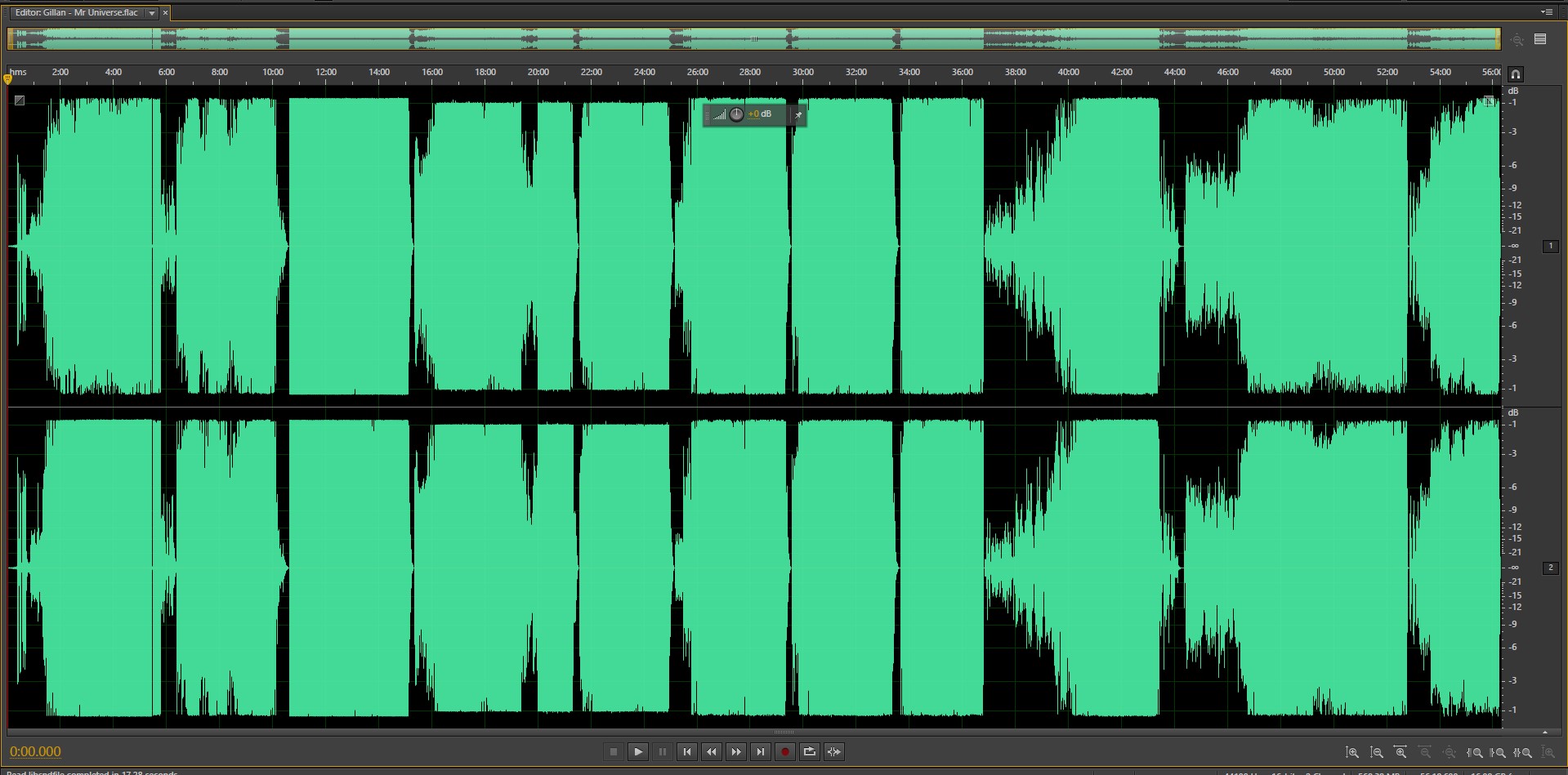Select the Gillan - Mr Universe.flac editor tab

[x=77, y=13]
